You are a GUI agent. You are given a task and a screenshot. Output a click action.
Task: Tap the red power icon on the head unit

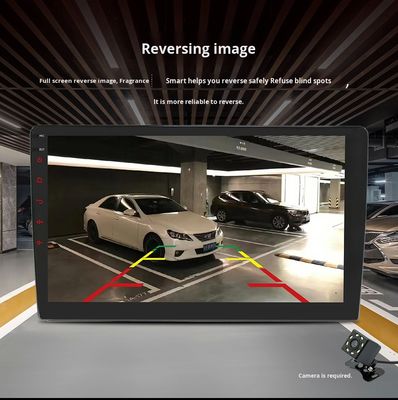40,160
